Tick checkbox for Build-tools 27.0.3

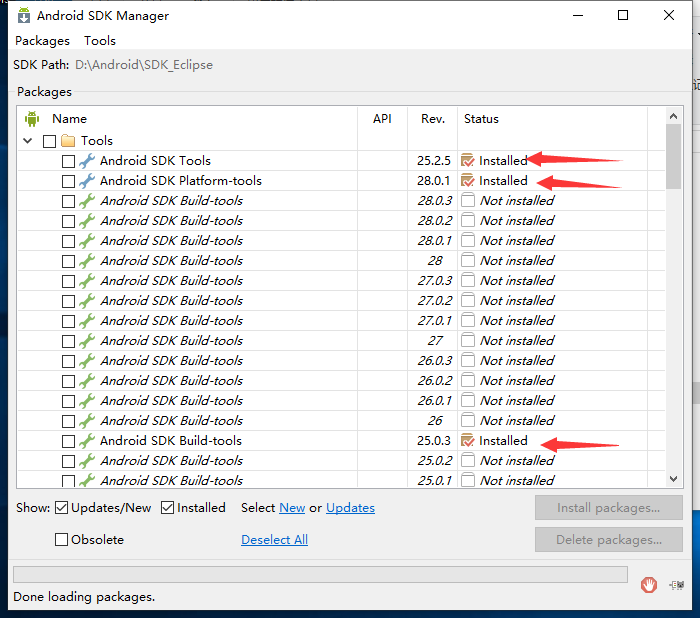pyautogui.click(x=68, y=281)
